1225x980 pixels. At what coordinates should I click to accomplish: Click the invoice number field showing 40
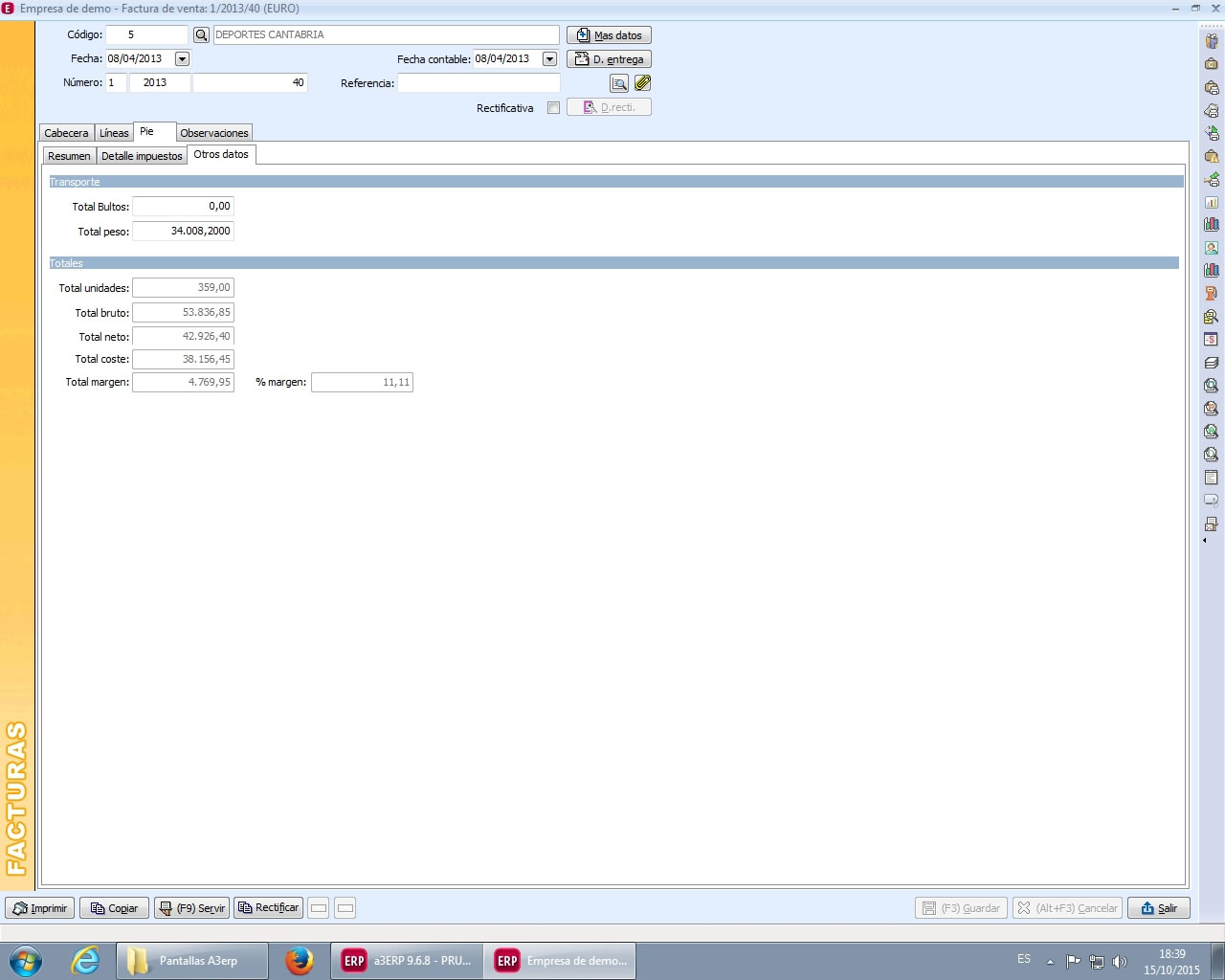click(x=250, y=83)
